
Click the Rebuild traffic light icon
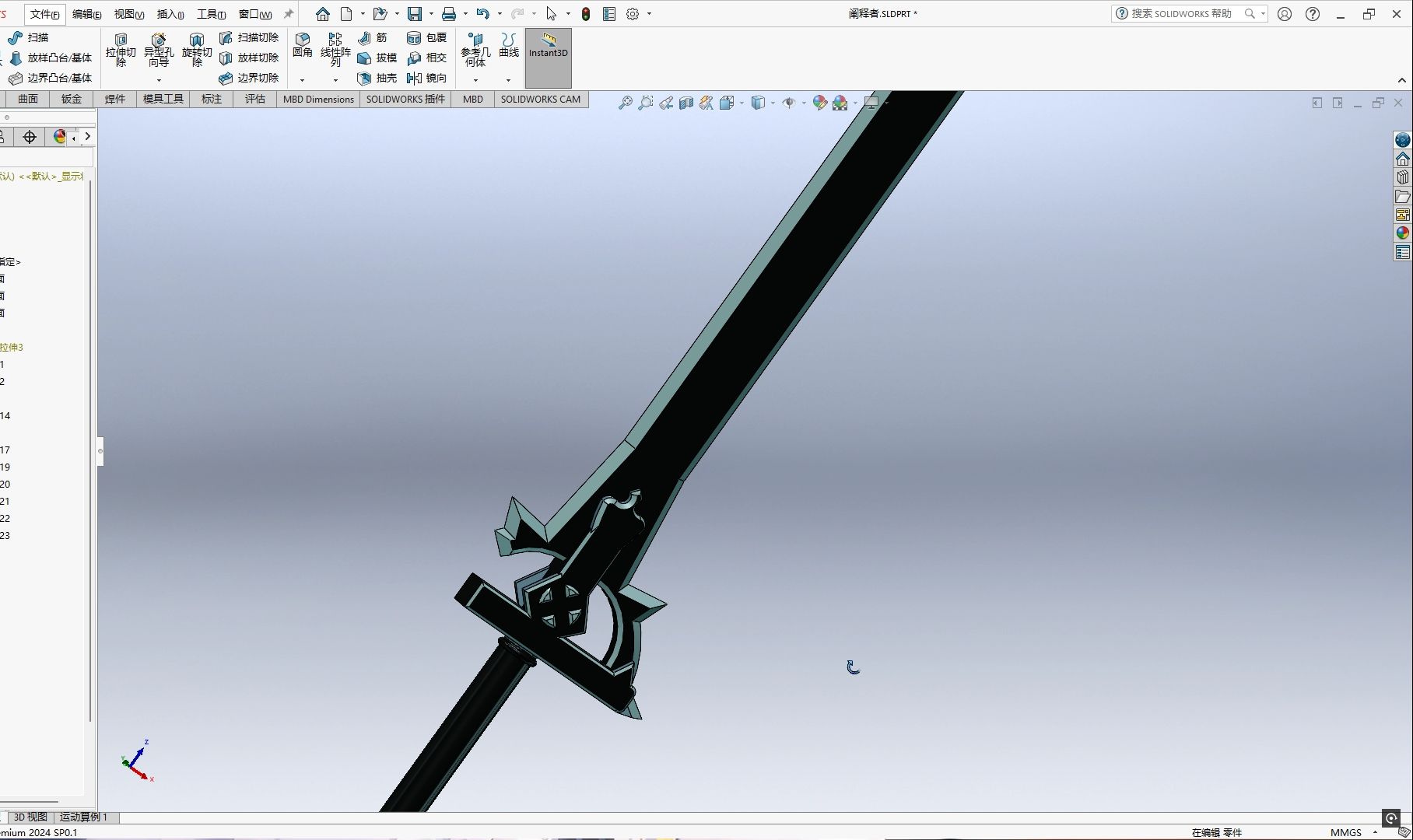click(586, 14)
